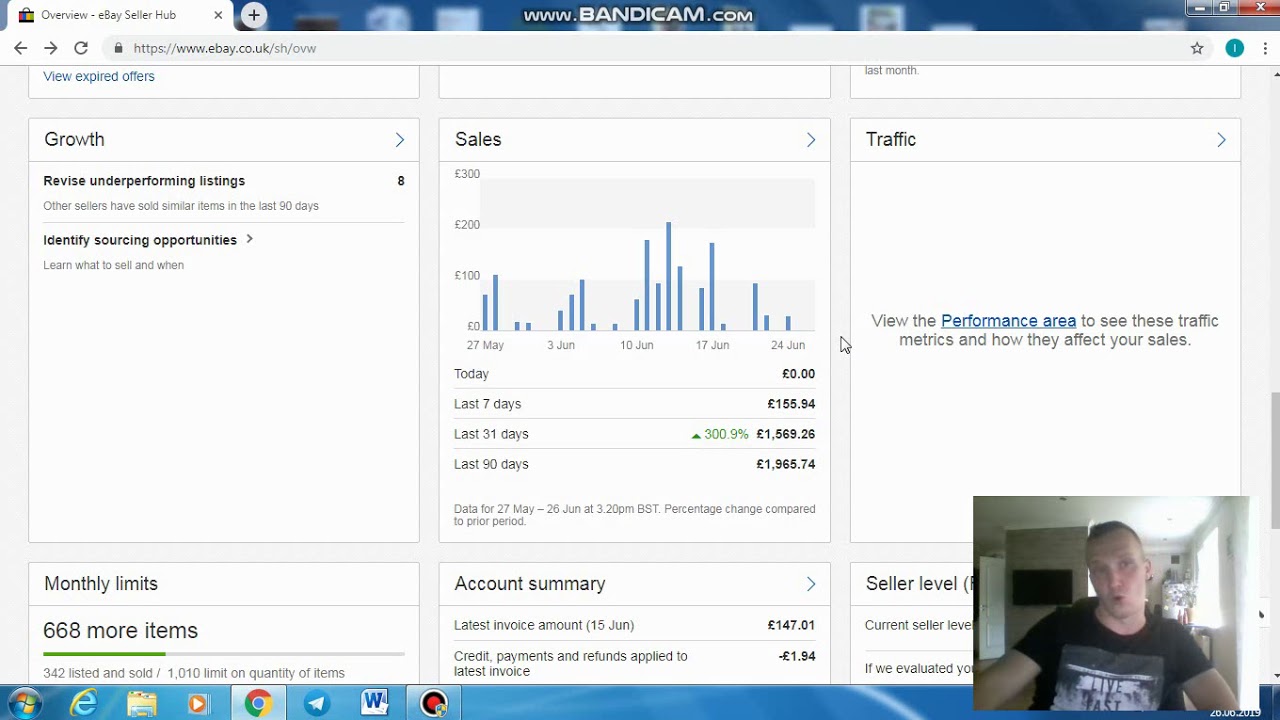The width and height of the screenshot is (1280, 720).
Task: Click the -£1.94 credit amount
Action: 797,656
